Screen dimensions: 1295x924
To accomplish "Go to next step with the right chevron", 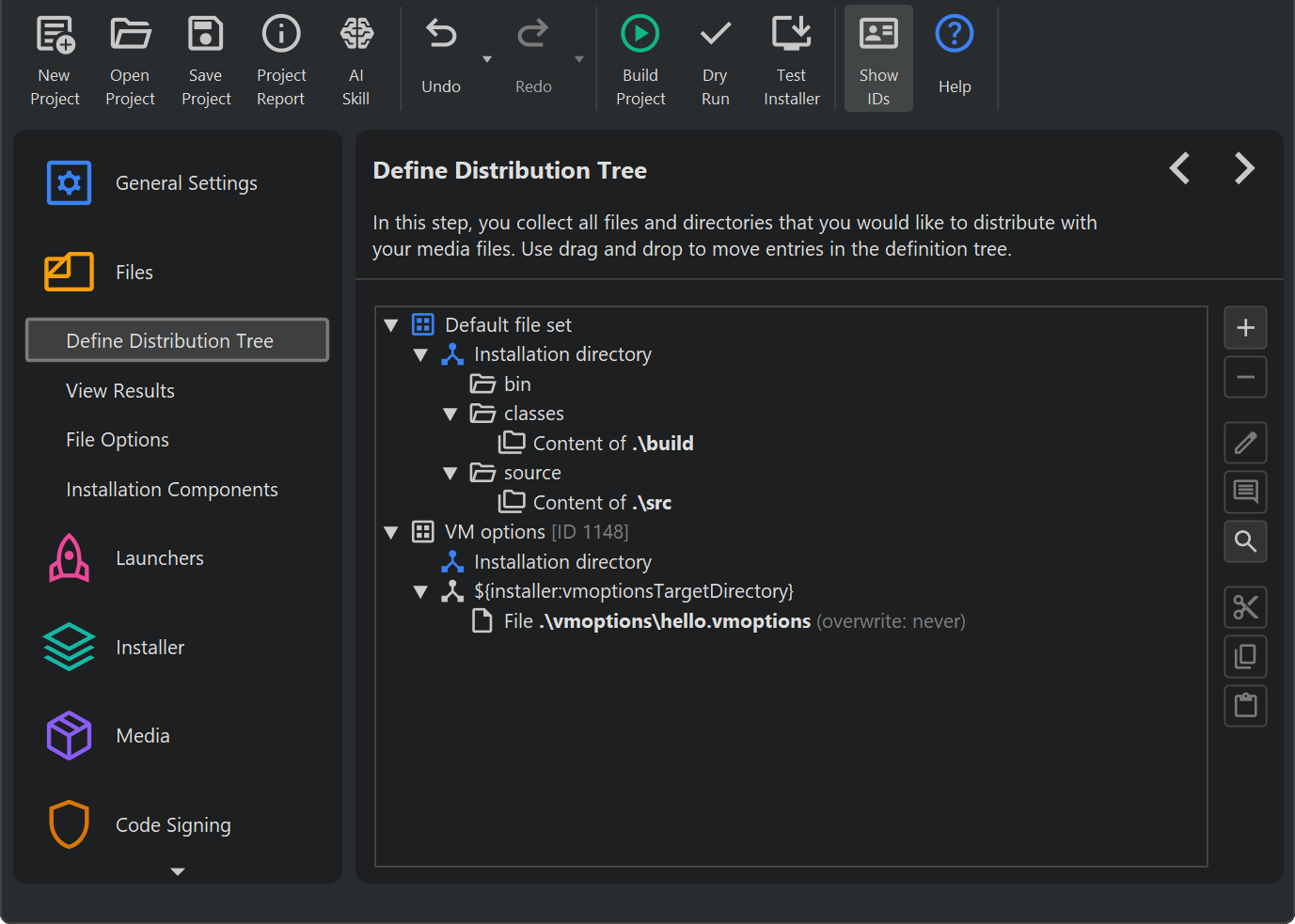I will coord(1244,168).
